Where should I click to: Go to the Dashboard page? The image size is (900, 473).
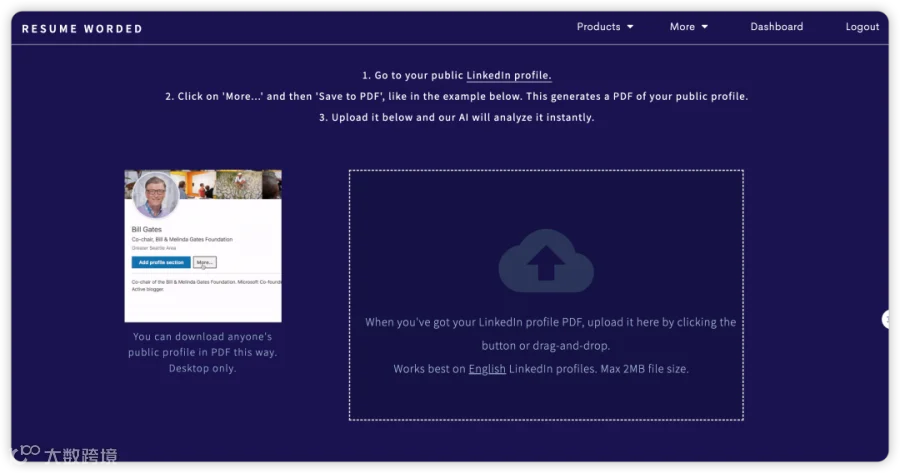click(x=776, y=26)
